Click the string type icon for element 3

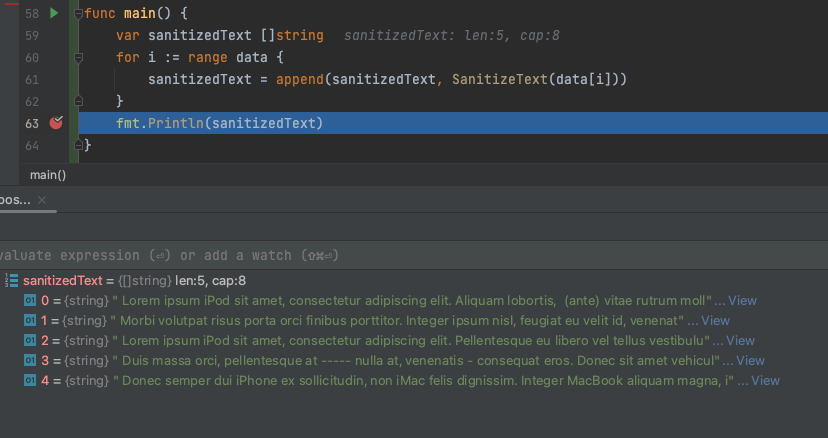pyautogui.click(x=30, y=361)
